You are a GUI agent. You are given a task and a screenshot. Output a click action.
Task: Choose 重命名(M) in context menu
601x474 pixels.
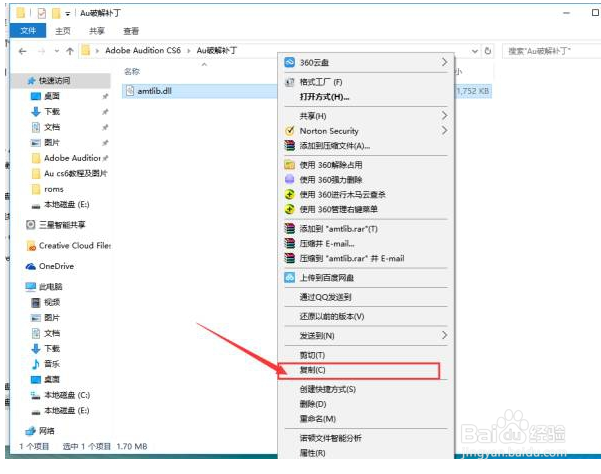coord(366,419)
